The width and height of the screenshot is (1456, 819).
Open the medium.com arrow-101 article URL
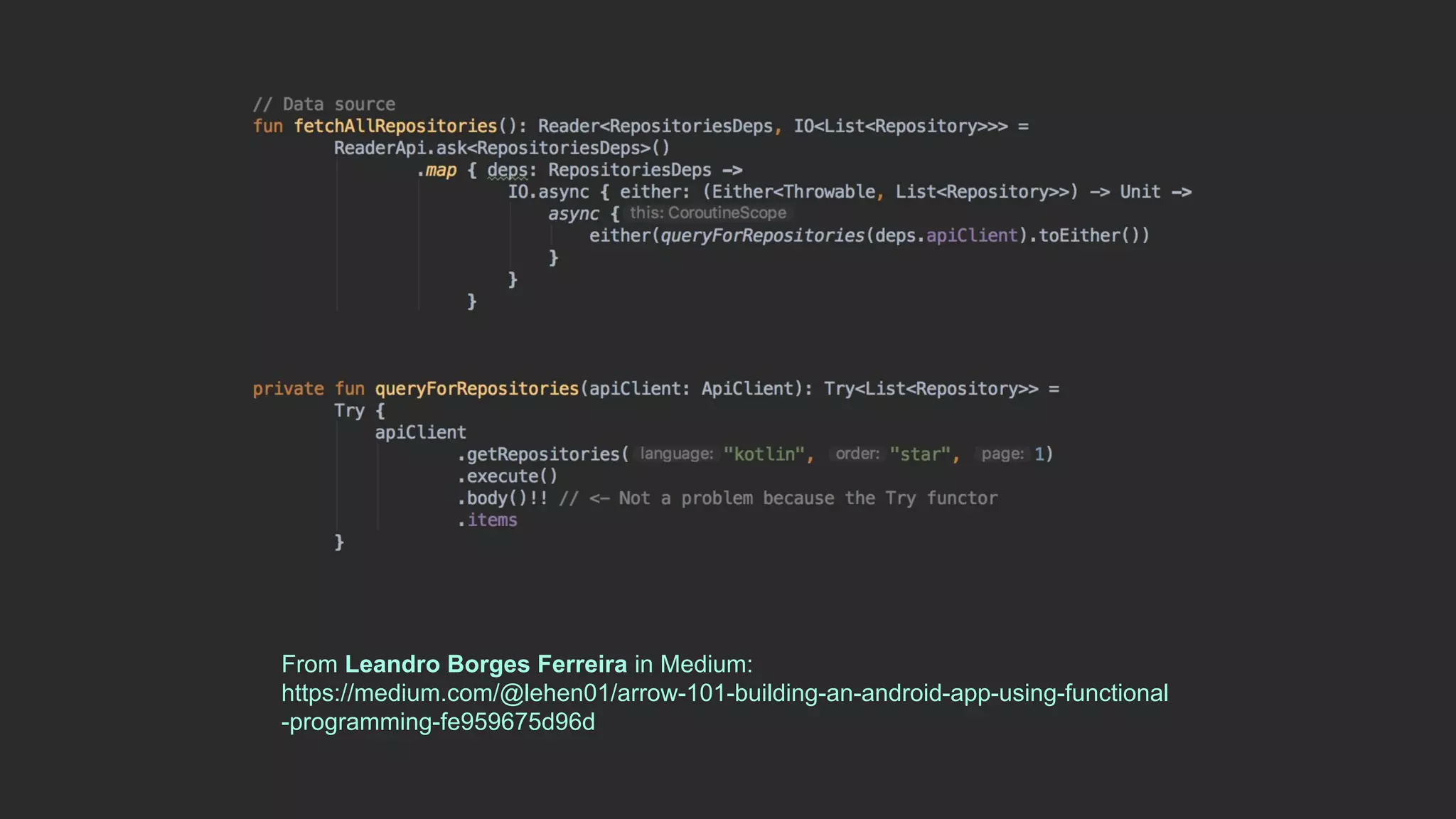click(724, 707)
